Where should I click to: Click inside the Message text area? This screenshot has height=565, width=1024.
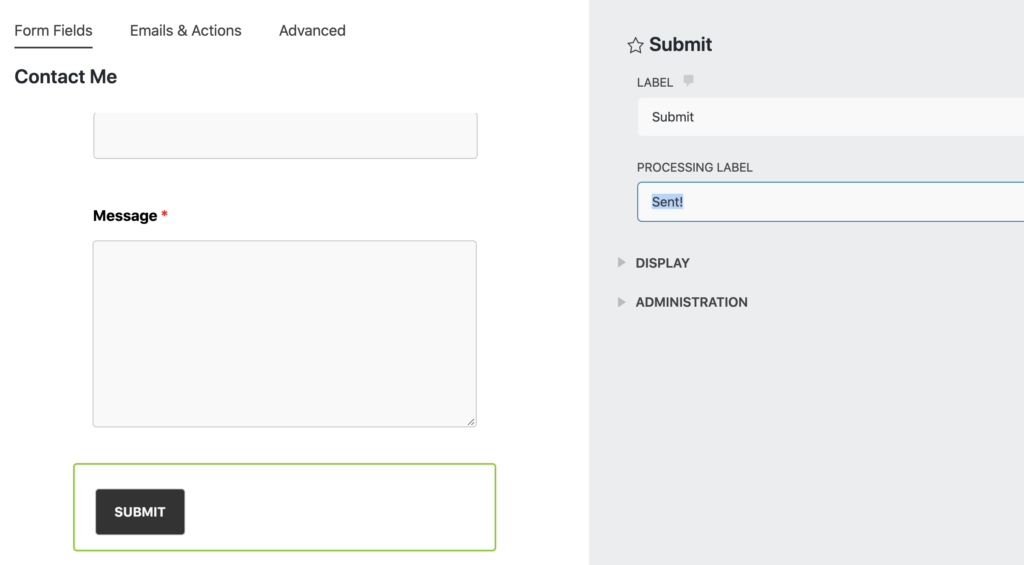[x=285, y=334]
